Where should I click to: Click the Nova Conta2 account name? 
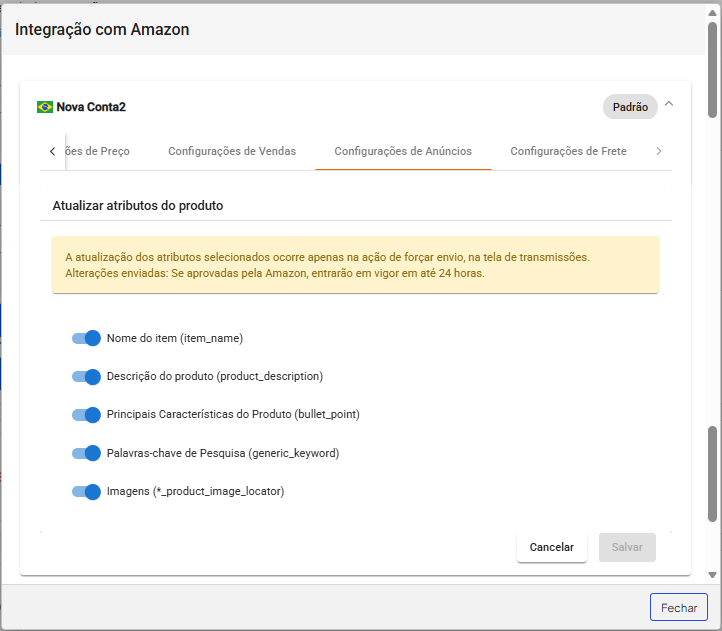tap(91, 107)
